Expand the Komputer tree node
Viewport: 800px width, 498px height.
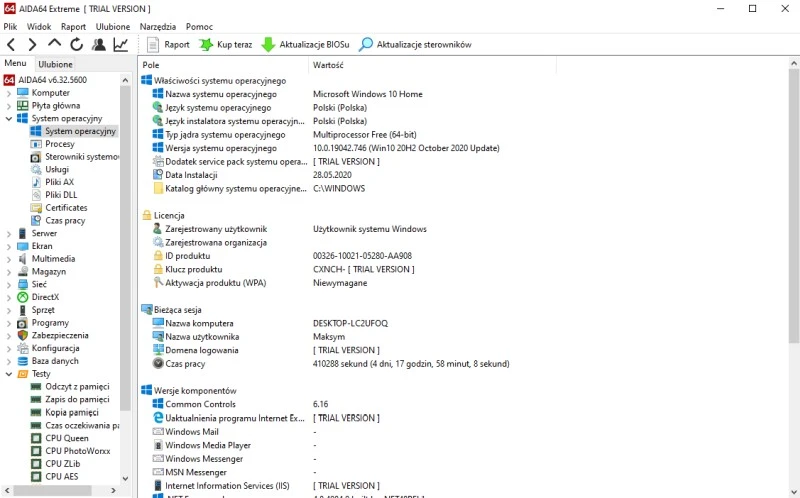click(x=9, y=93)
